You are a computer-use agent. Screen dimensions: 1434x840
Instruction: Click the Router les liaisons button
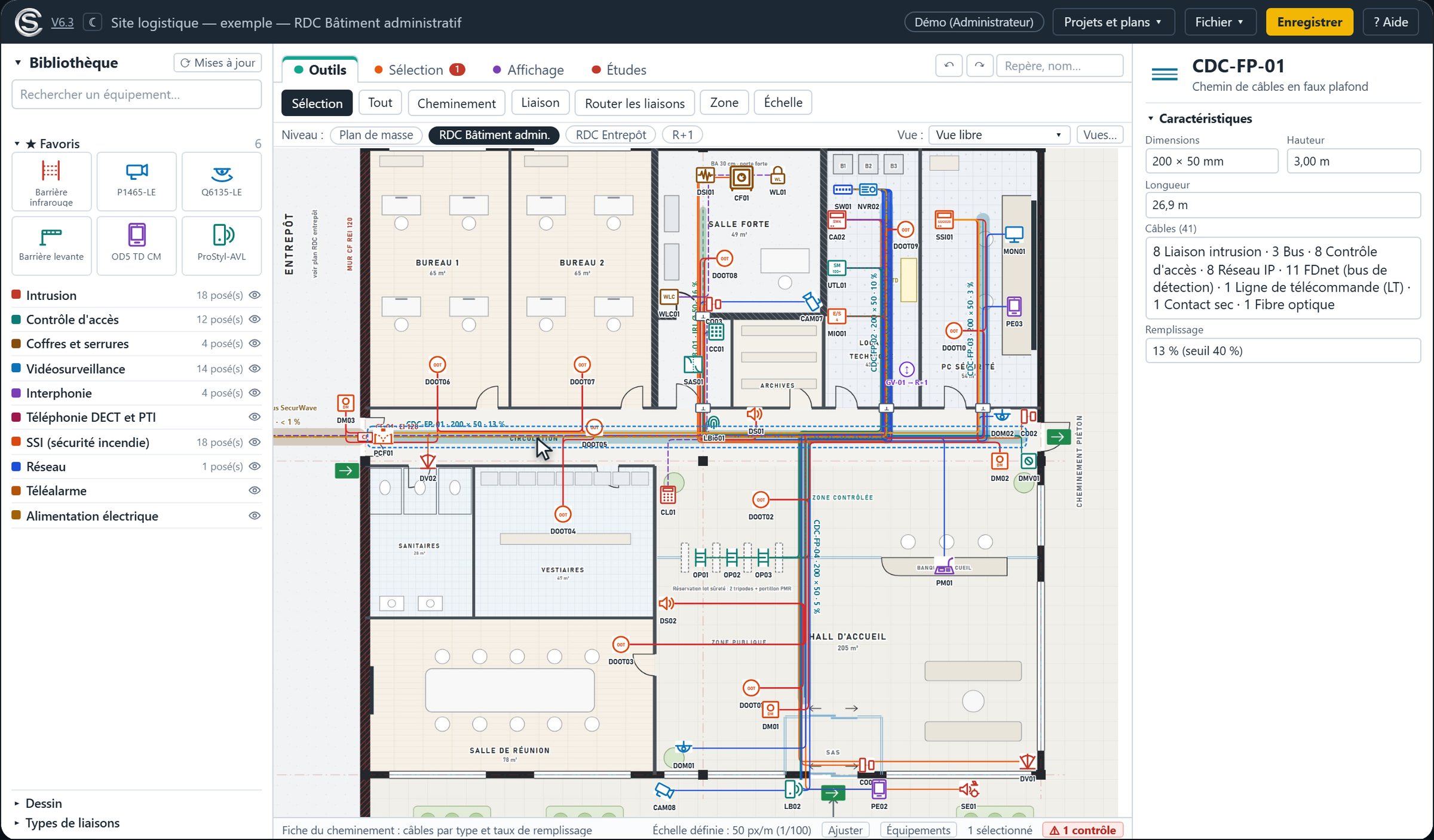635,103
